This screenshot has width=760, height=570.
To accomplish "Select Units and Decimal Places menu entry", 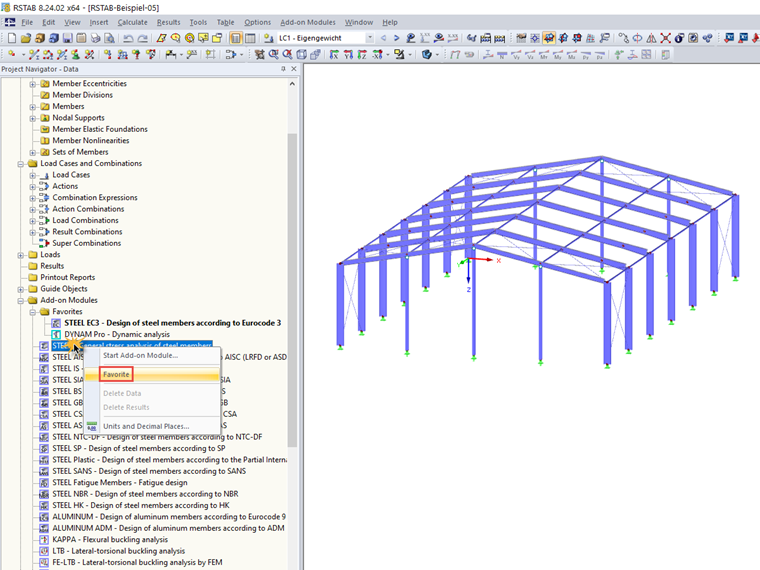I will 146,427.
